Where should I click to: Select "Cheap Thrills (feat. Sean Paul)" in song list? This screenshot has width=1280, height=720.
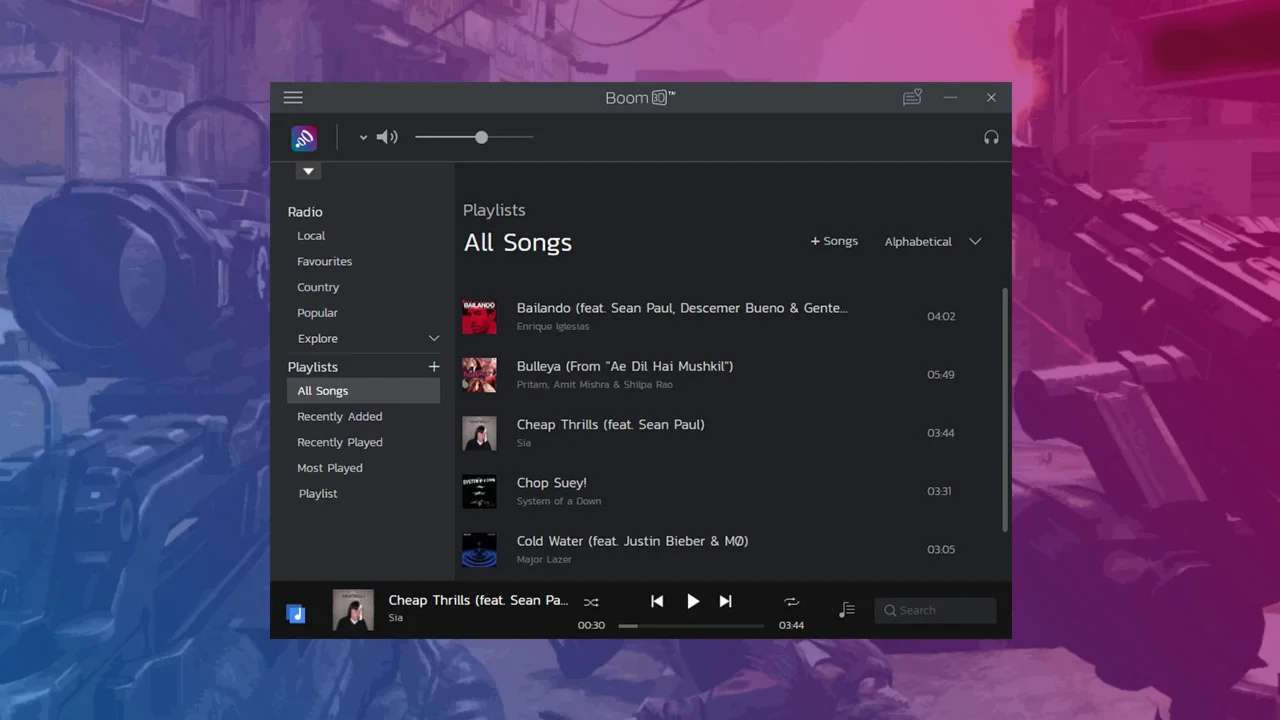pos(611,425)
